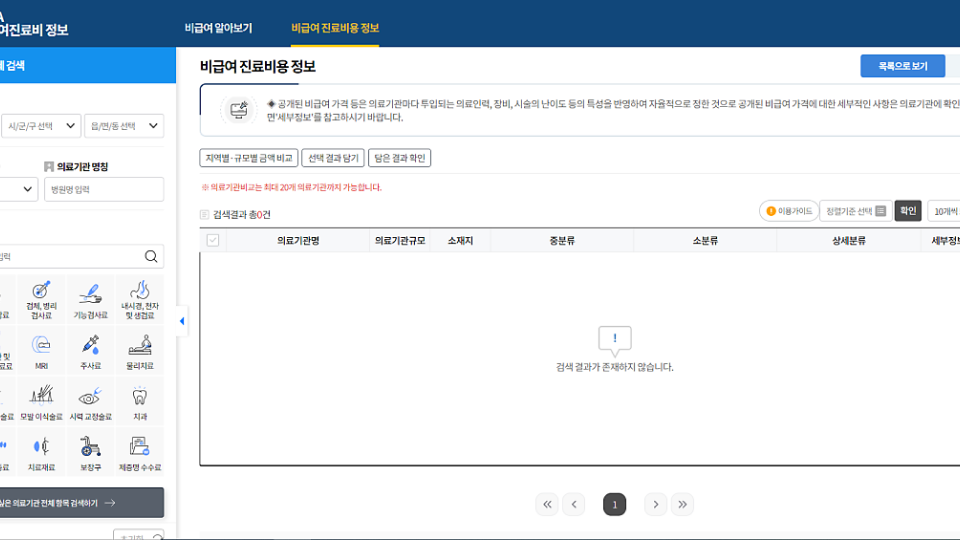Select the 내시경, 천자 및 생검료 icon
The image size is (960, 540).
(140, 299)
